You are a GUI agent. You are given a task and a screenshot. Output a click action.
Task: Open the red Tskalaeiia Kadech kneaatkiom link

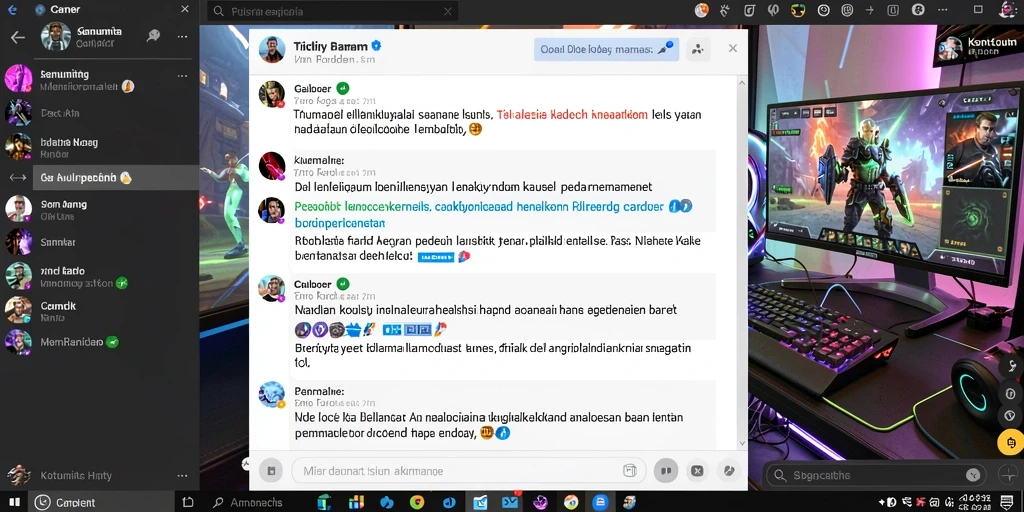[x=572, y=115]
